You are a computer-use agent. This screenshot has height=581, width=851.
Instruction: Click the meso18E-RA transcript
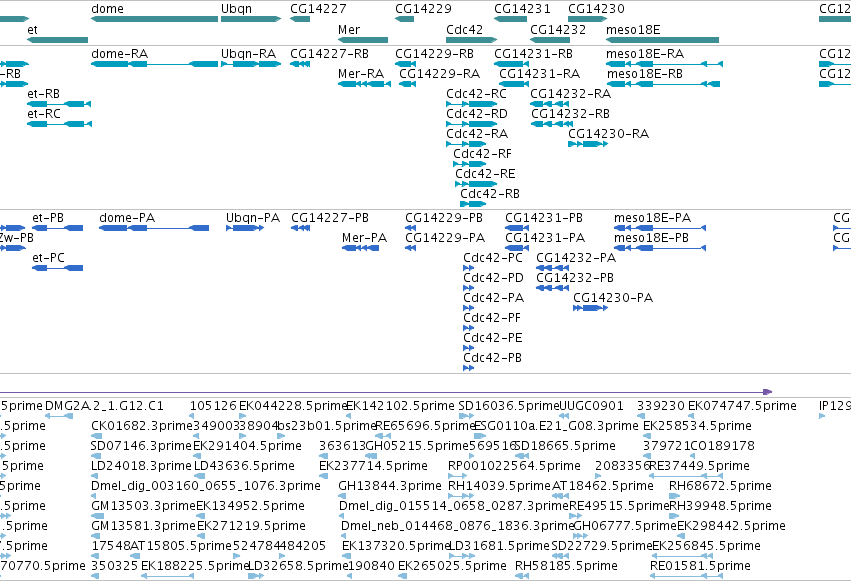point(664,64)
